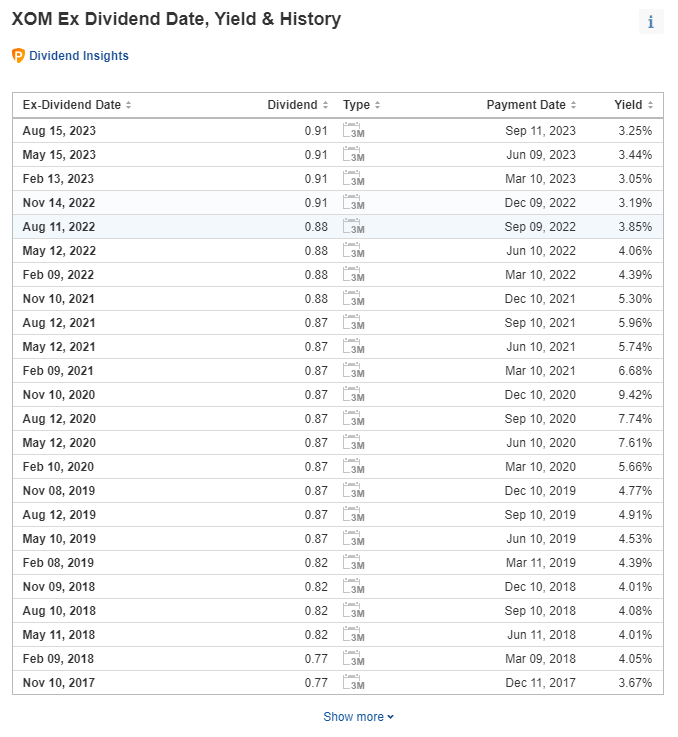The width and height of the screenshot is (678, 737).
Task: Click the 3M type icon for Feb 08, 2019
Action: (x=354, y=562)
